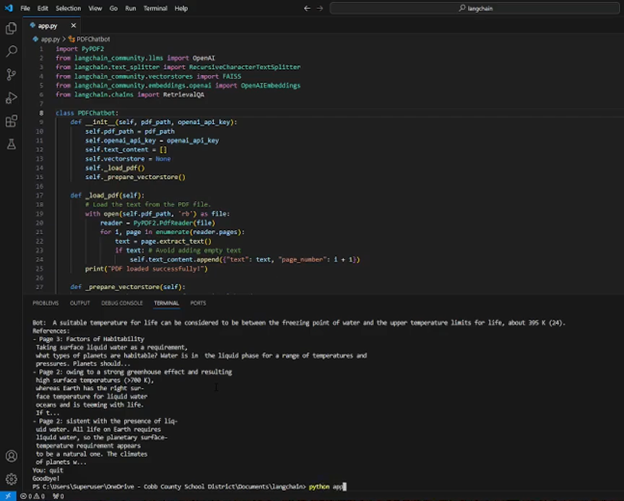
Task: Open the Explorer view in activity bar
Action: point(11,28)
